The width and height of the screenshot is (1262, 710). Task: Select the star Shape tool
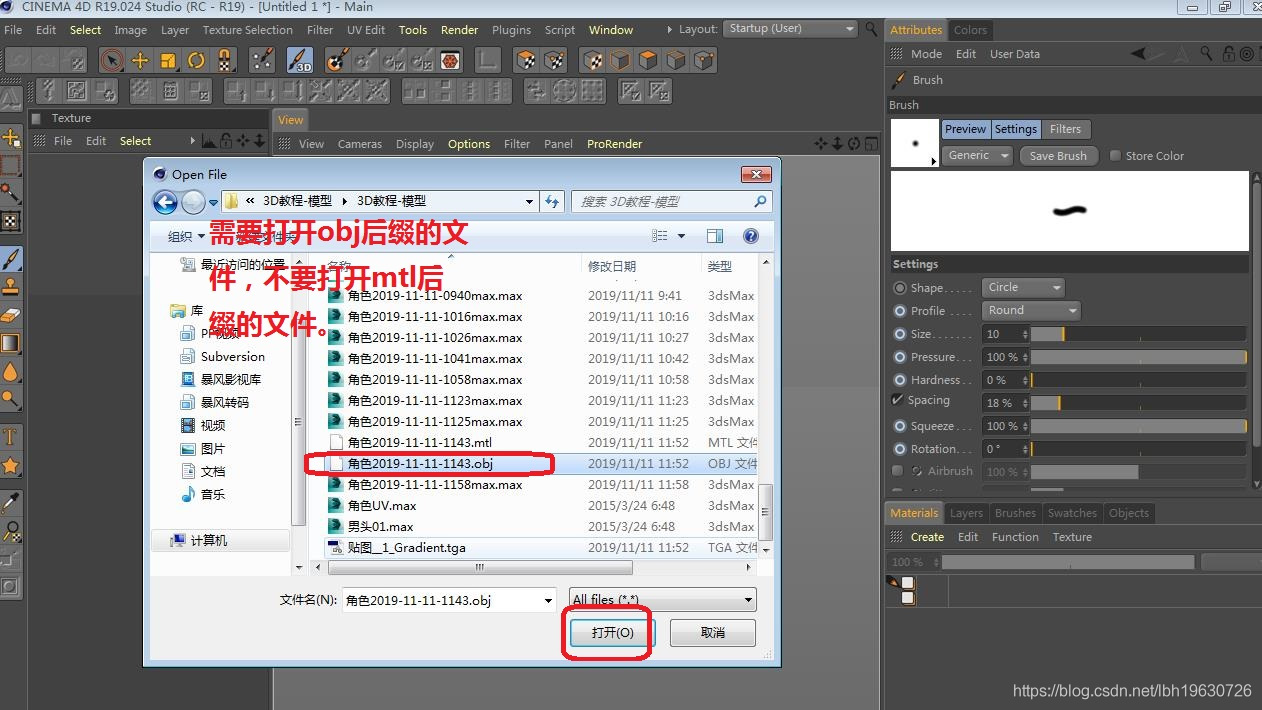11,465
